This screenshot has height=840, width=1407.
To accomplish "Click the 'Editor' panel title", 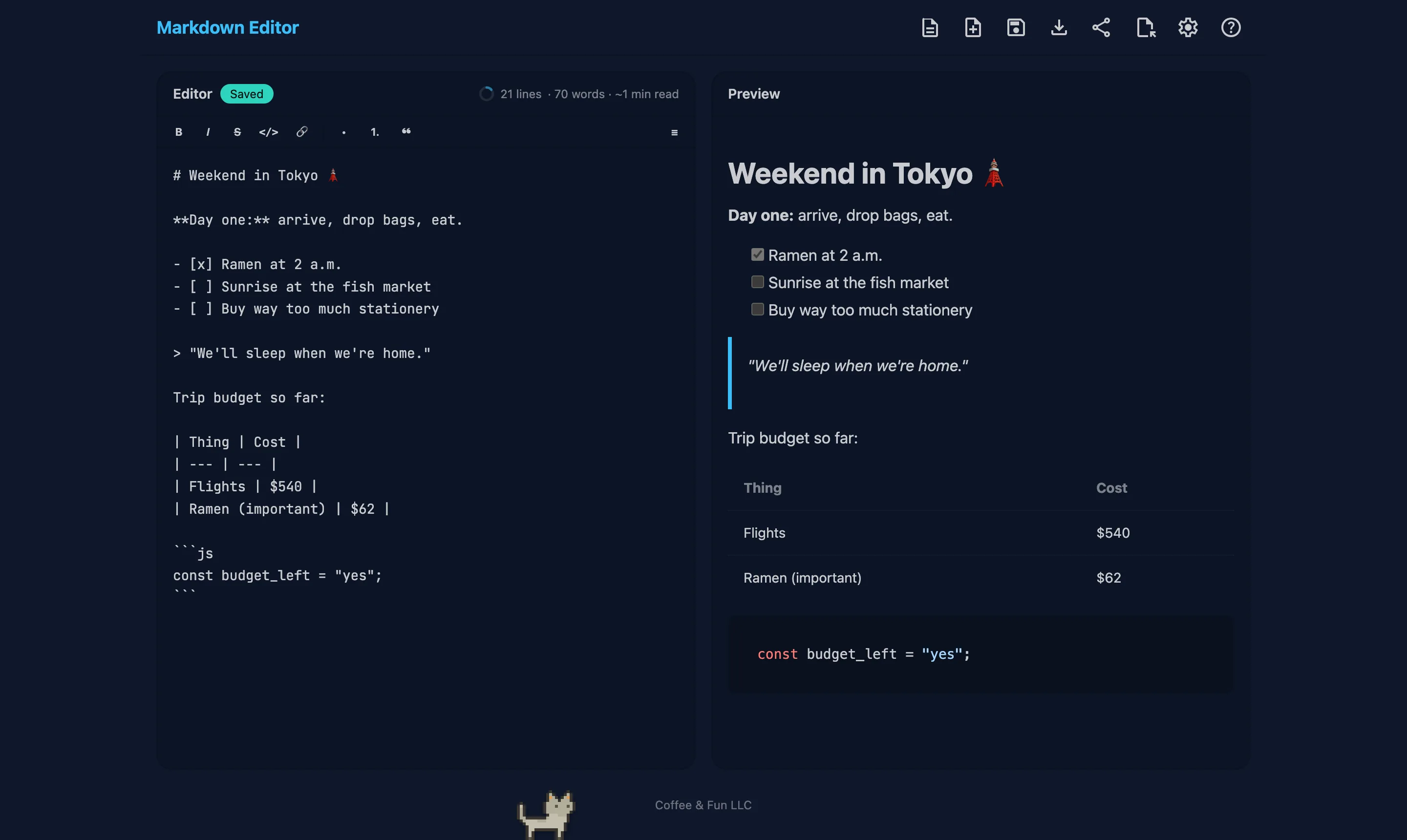I will click(192, 94).
